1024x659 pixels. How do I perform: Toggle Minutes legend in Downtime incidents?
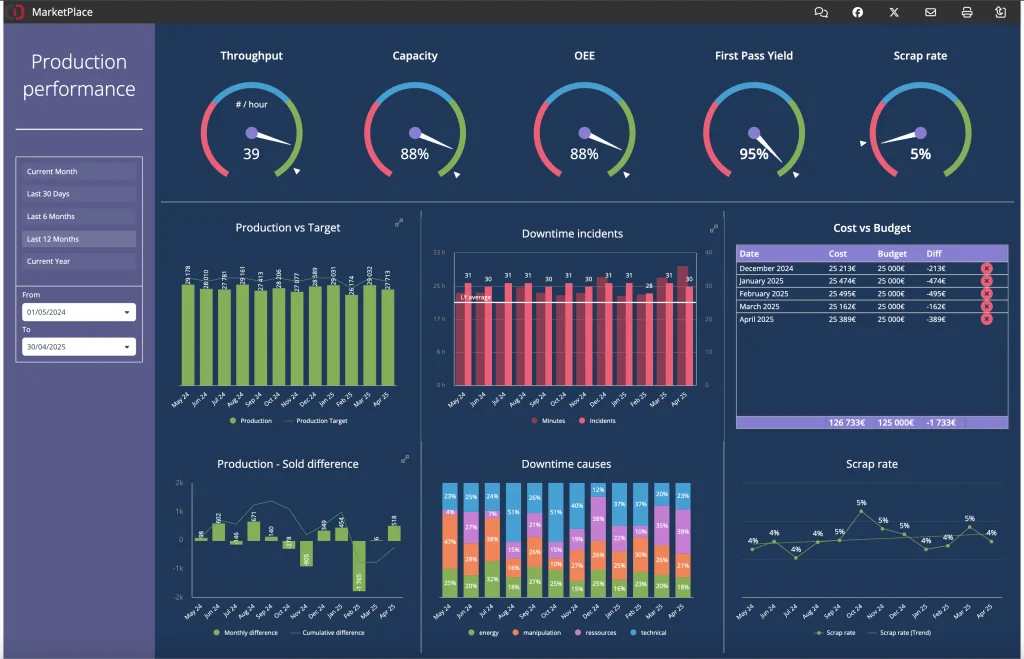[549, 421]
